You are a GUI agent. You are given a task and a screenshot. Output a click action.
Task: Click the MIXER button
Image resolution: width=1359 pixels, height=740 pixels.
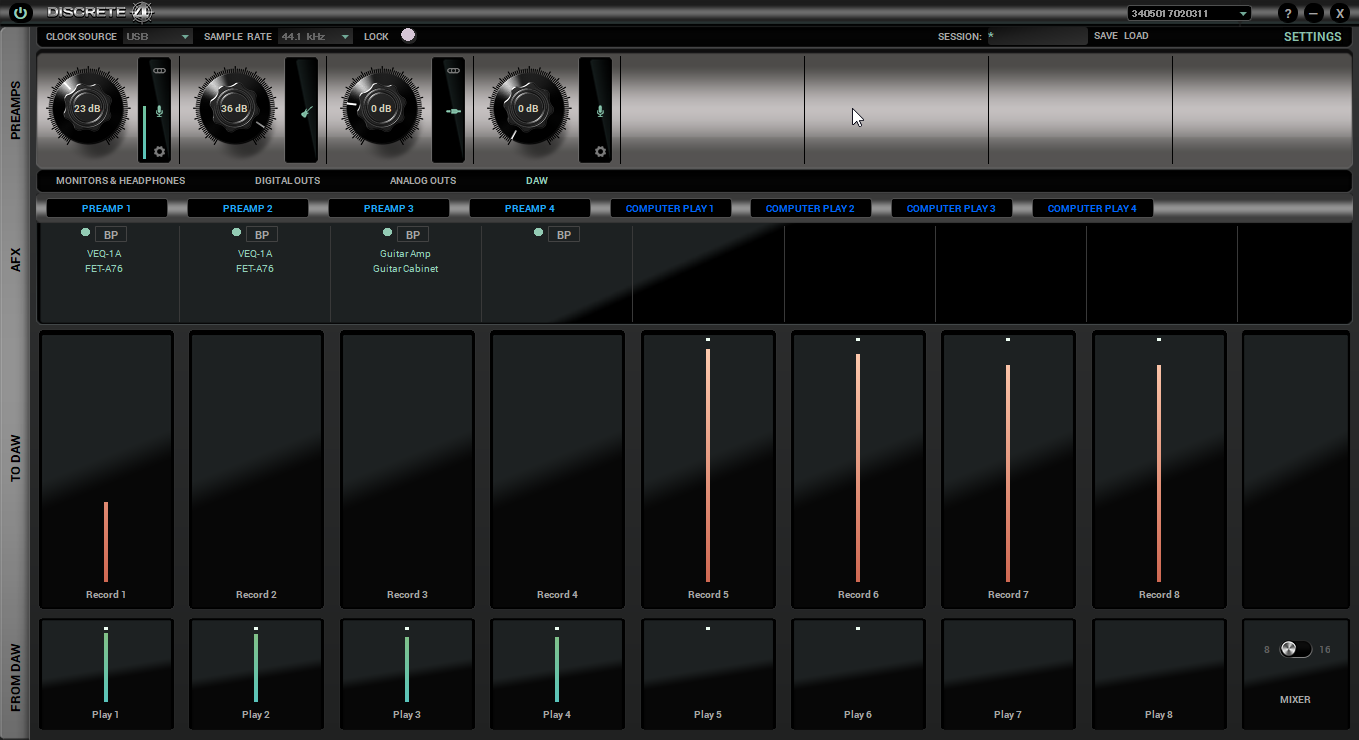pyautogui.click(x=1295, y=700)
